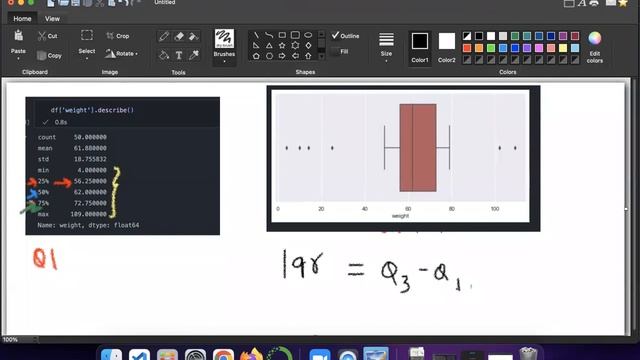Image resolution: width=640 pixels, height=360 pixels.
Task: Switch to the Home tab
Action: pyautogui.click(x=22, y=18)
